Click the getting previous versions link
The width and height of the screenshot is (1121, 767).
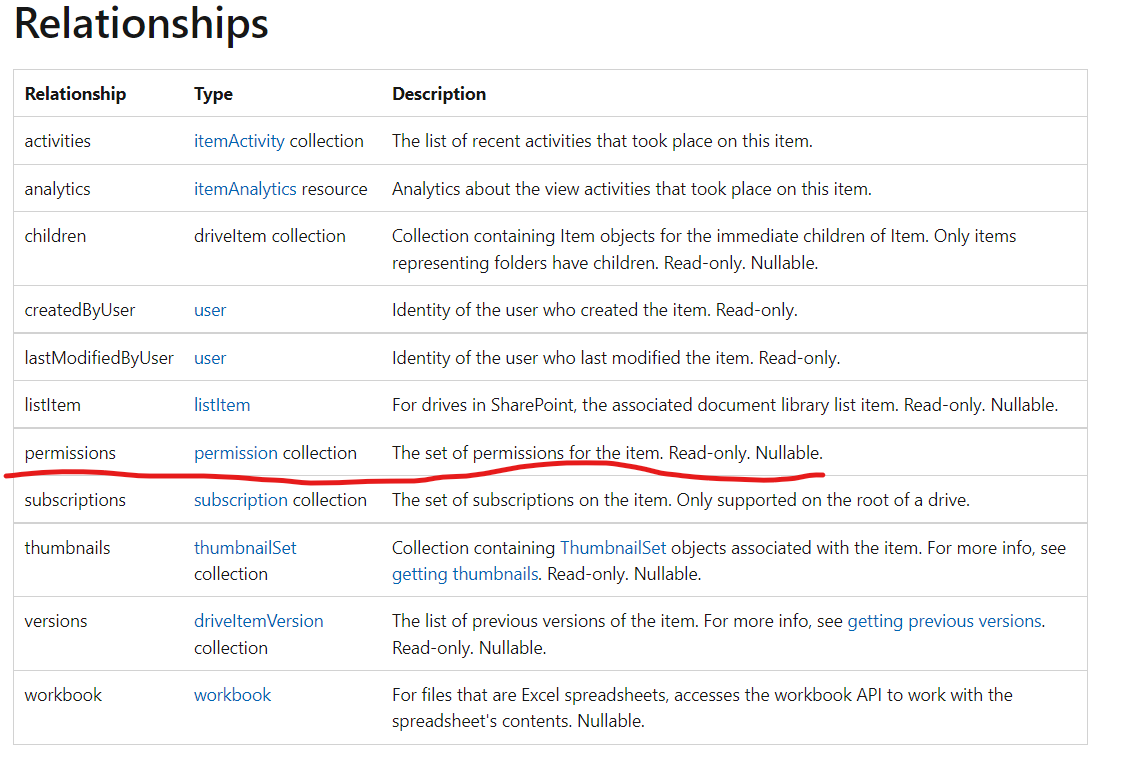click(944, 620)
